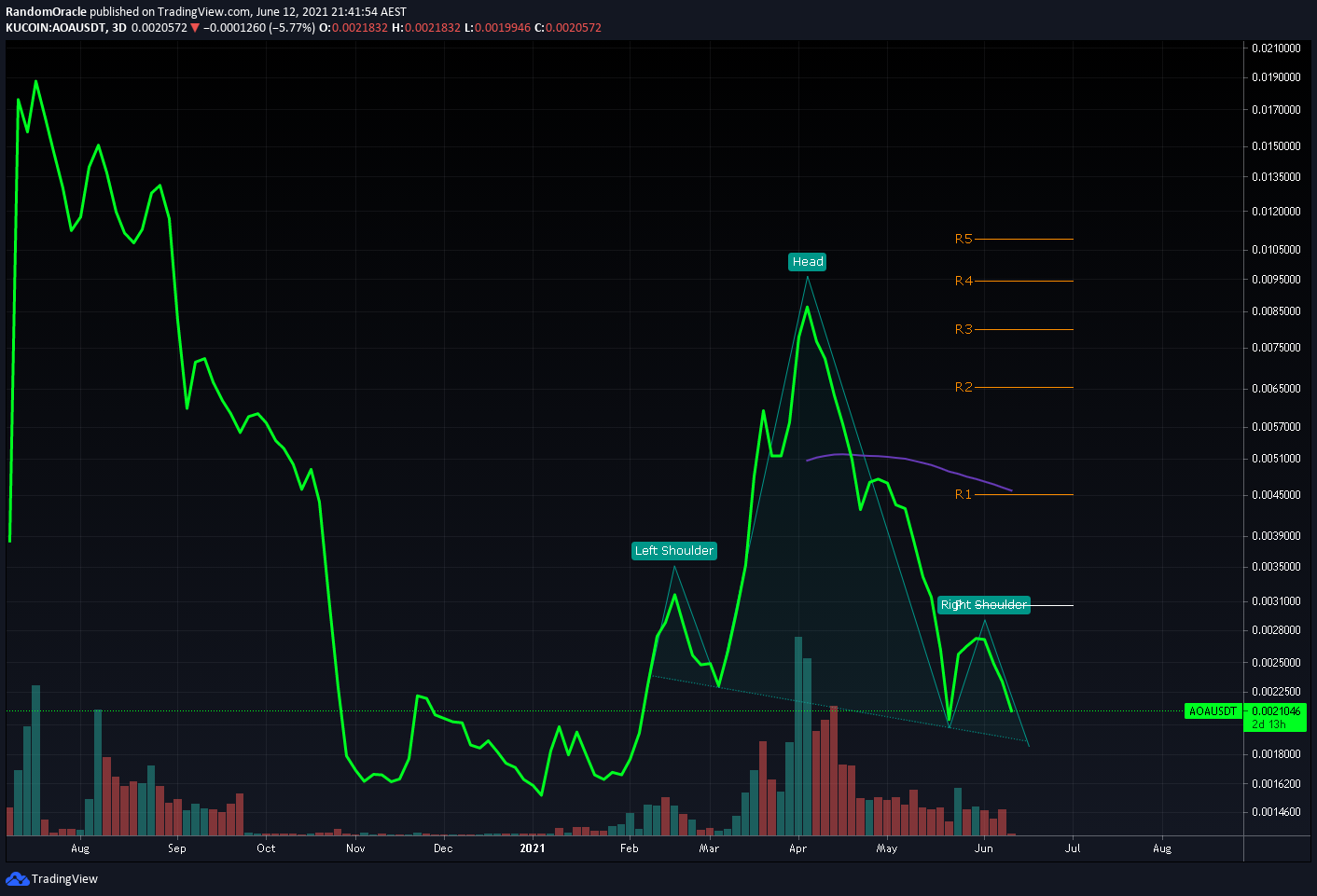Click the red down-triangle change indicator

click(195, 28)
